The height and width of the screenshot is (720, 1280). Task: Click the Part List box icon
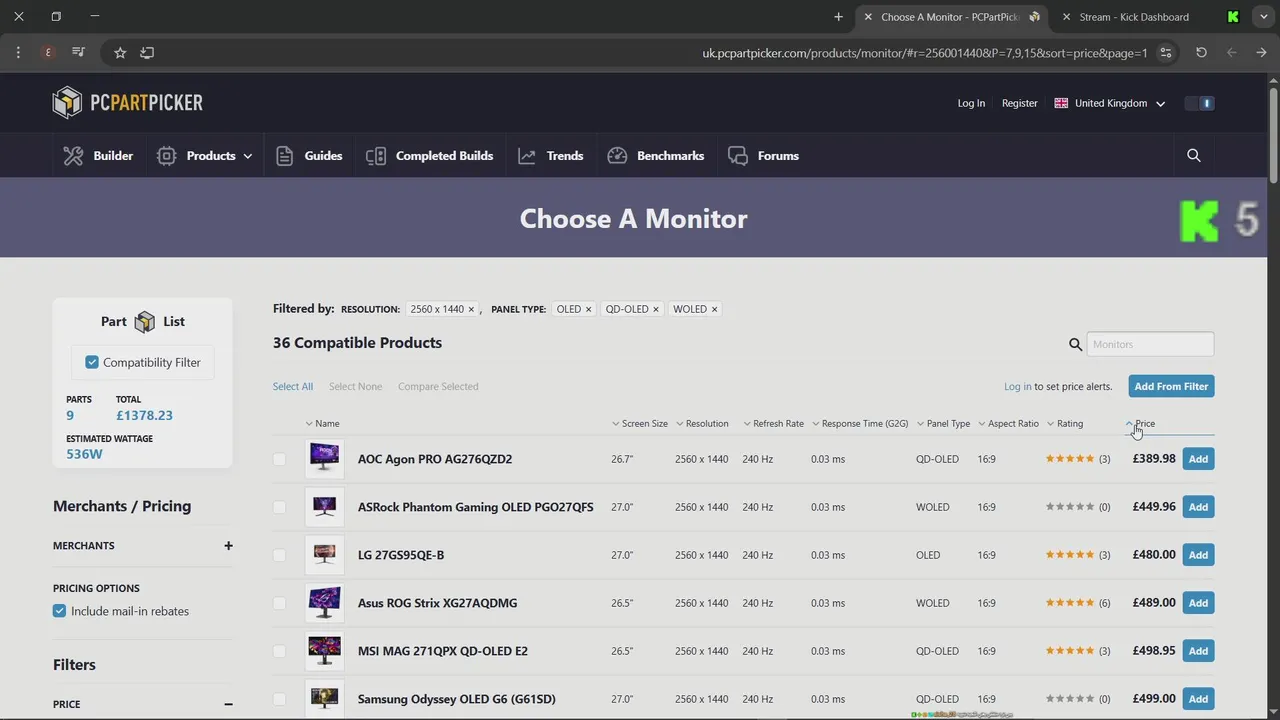145,321
